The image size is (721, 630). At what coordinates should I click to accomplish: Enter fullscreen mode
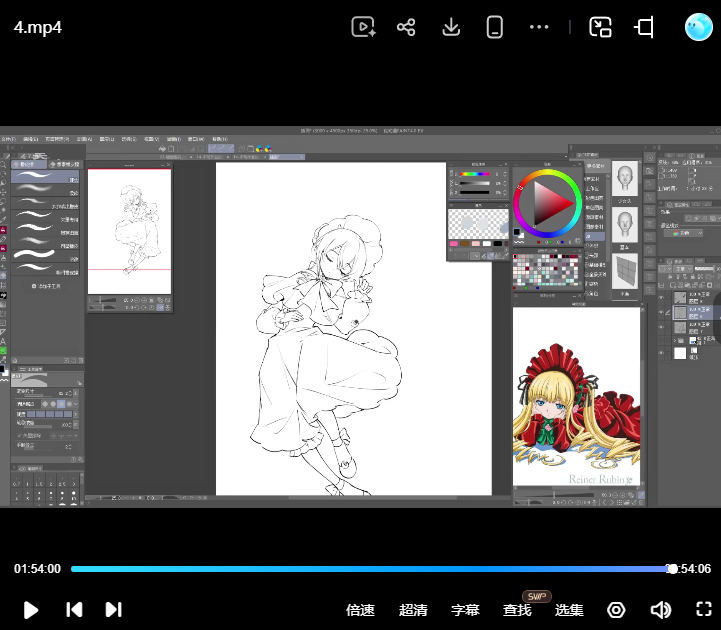[x=704, y=609]
